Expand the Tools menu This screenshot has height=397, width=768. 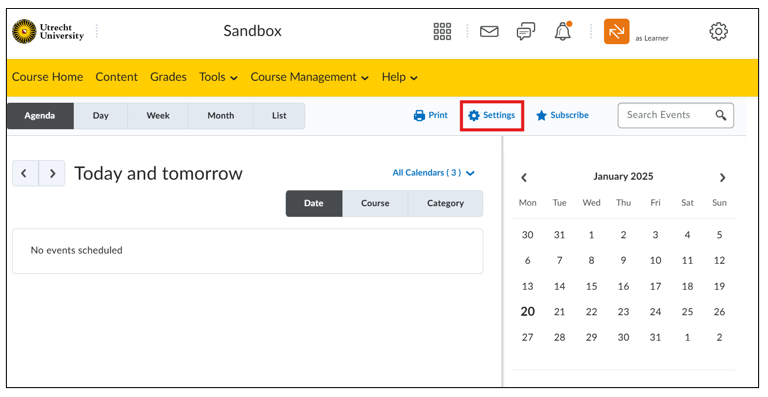coord(218,77)
